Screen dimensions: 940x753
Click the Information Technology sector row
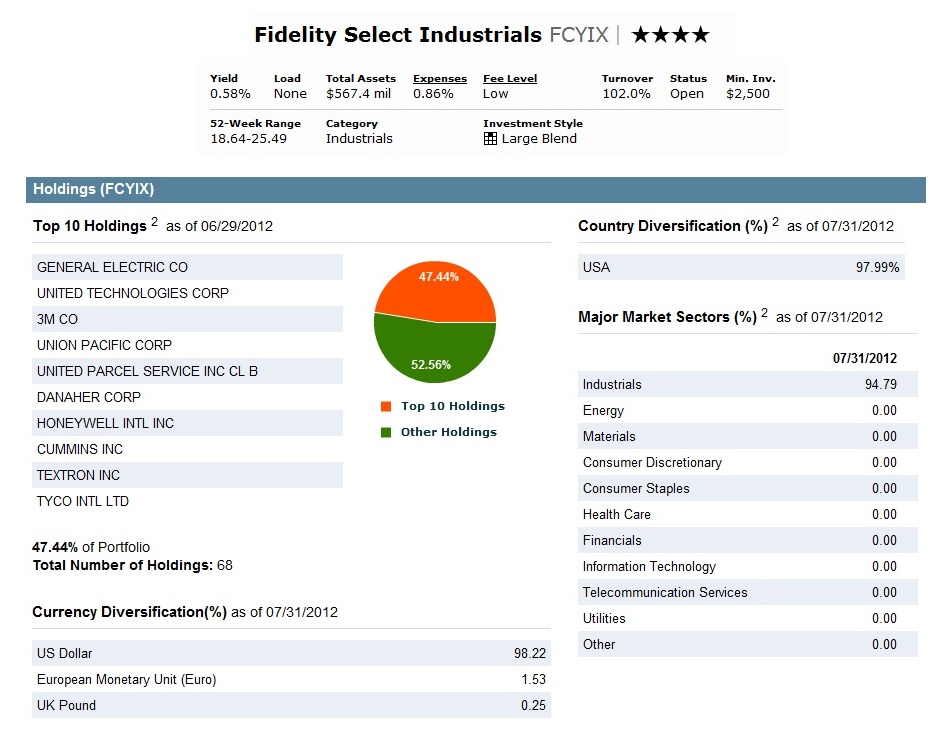[x=748, y=567]
